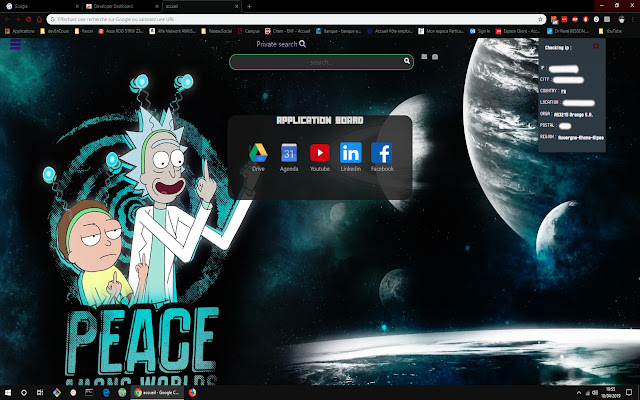Open the Cnam - ENF - Accueil bookmark
The height and width of the screenshot is (400, 640).
(x=288, y=31)
